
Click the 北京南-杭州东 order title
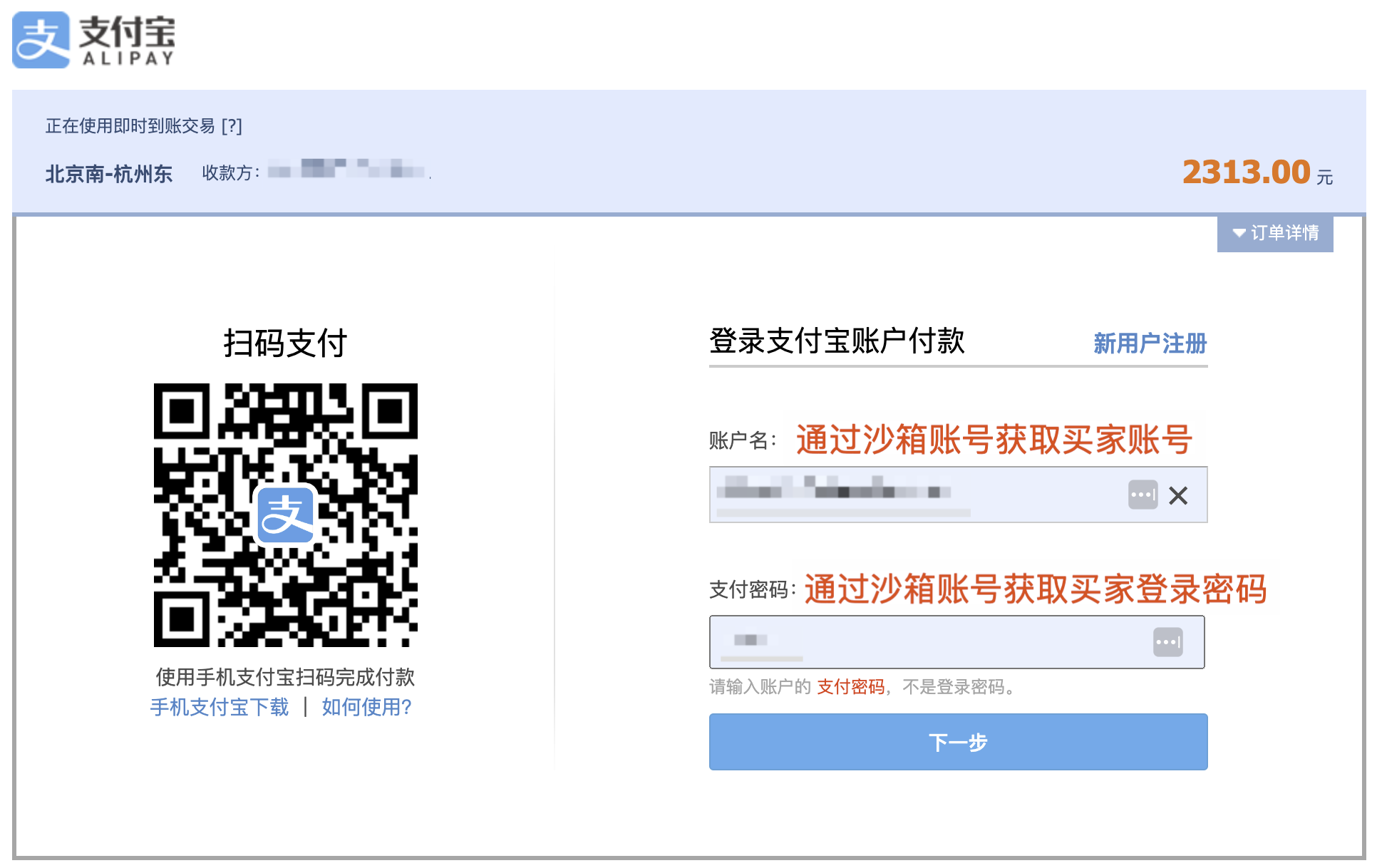tap(109, 174)
